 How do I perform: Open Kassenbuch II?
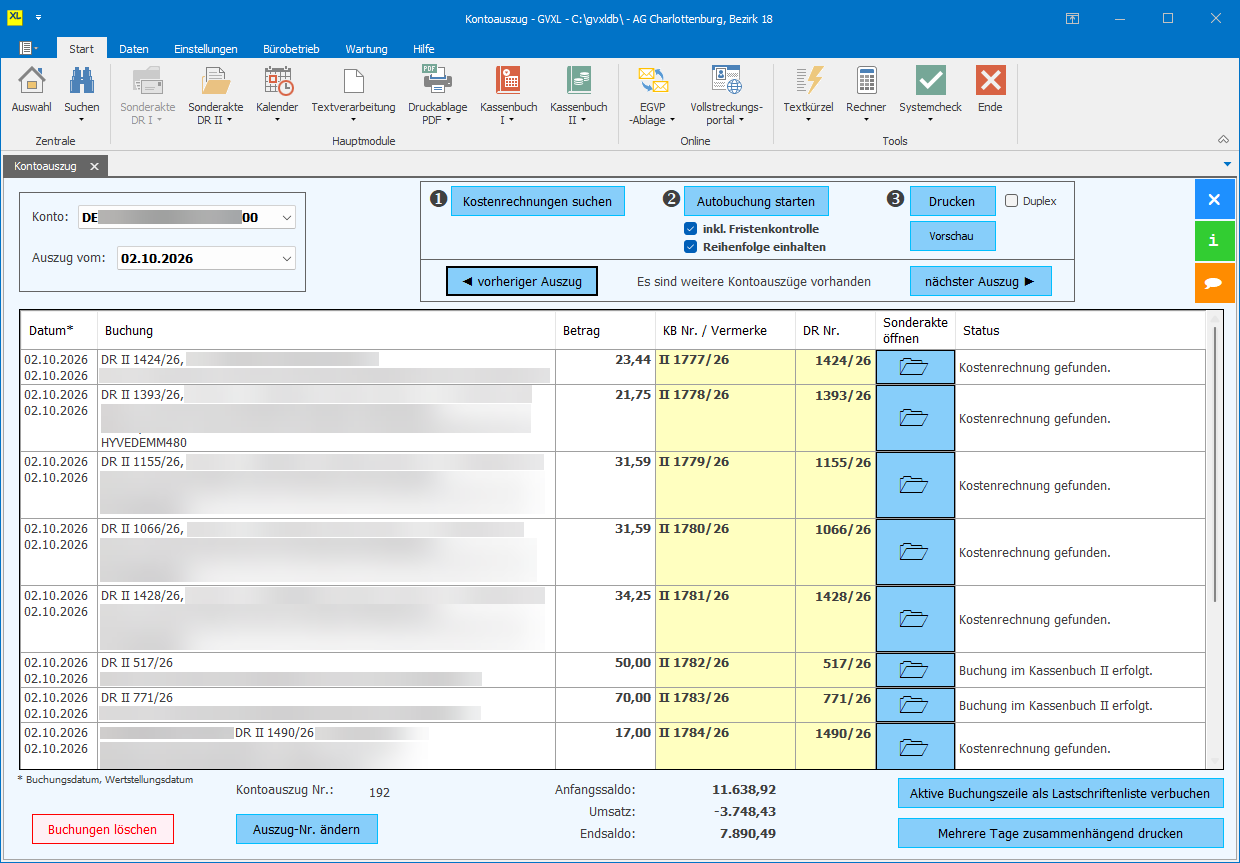coord(579,96)
